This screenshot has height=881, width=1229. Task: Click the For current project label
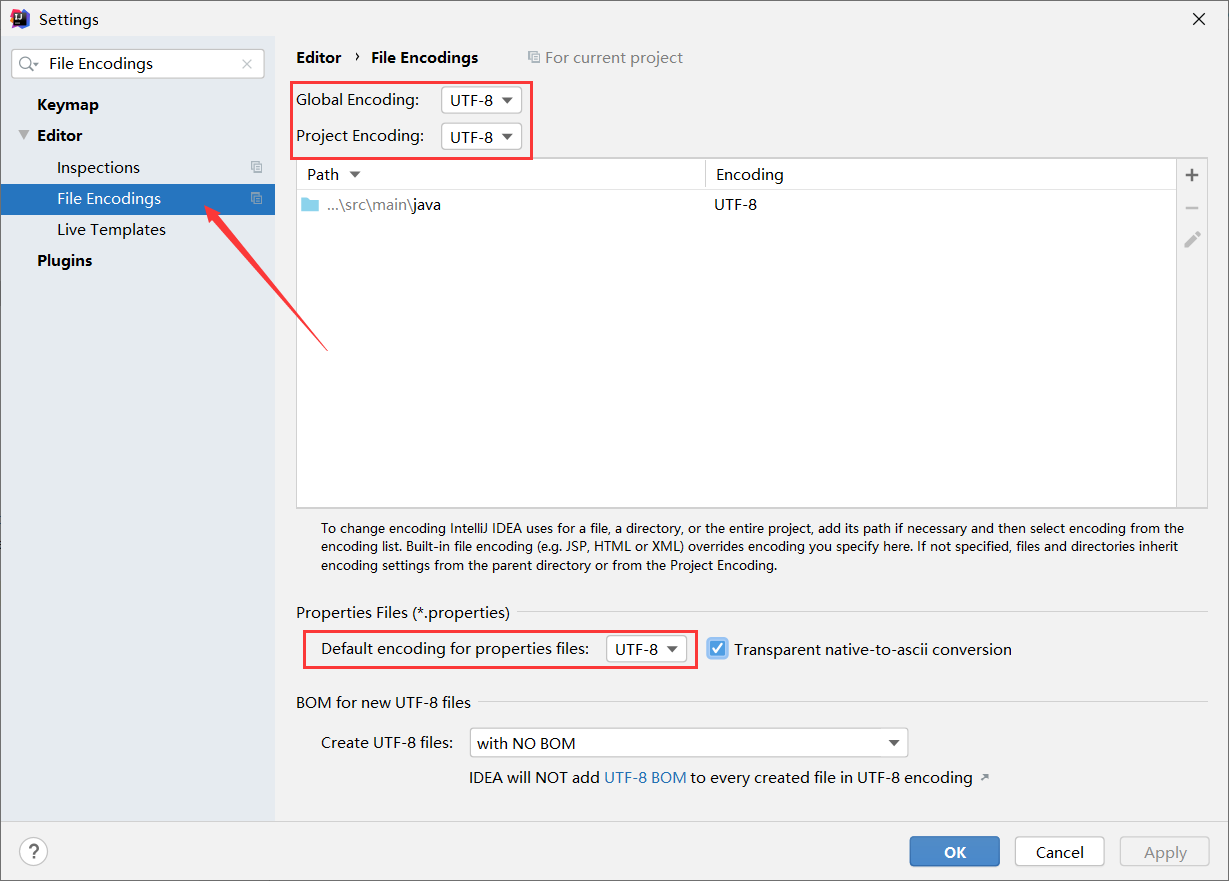coord(614,58)
